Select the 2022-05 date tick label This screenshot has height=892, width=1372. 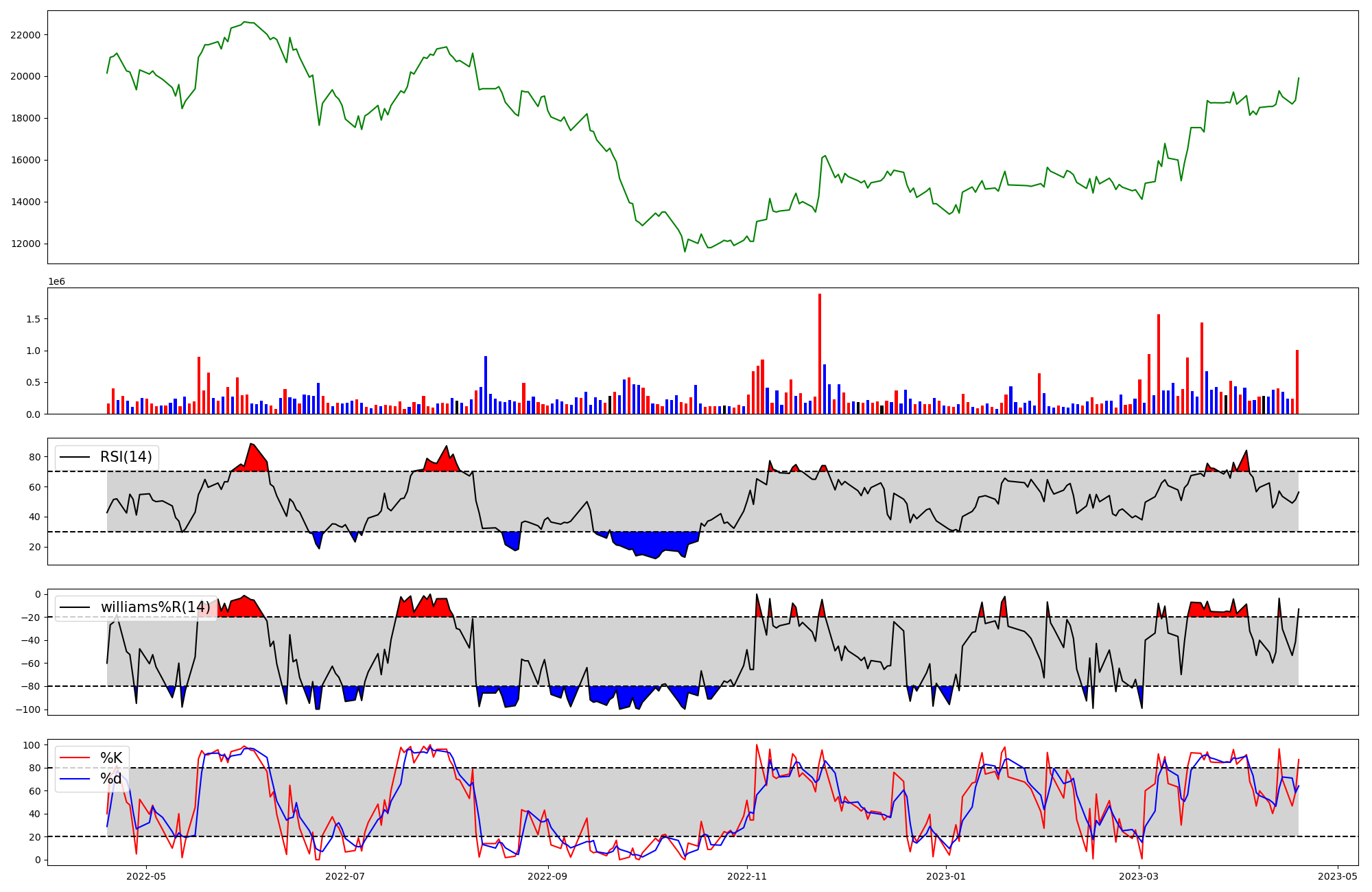click(146, 876)
